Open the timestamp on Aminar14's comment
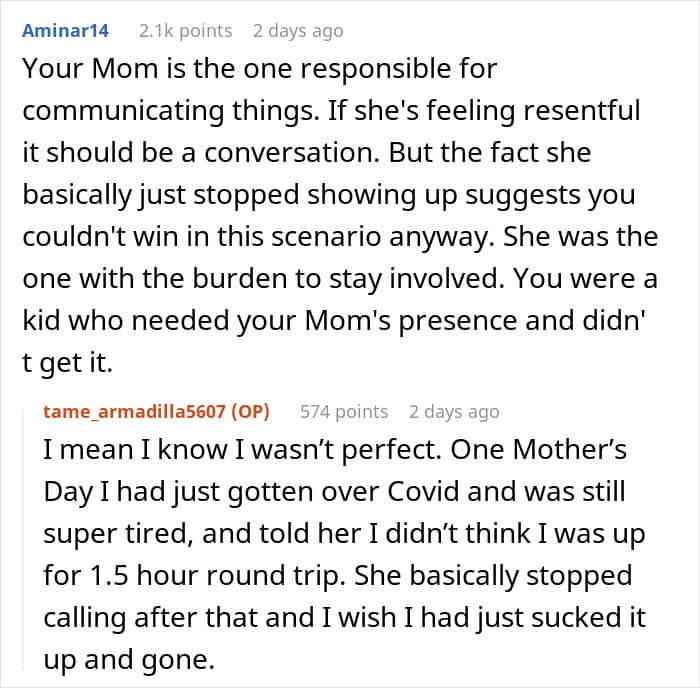This screenshot has width=700, height=688. (x=297, y=31)
